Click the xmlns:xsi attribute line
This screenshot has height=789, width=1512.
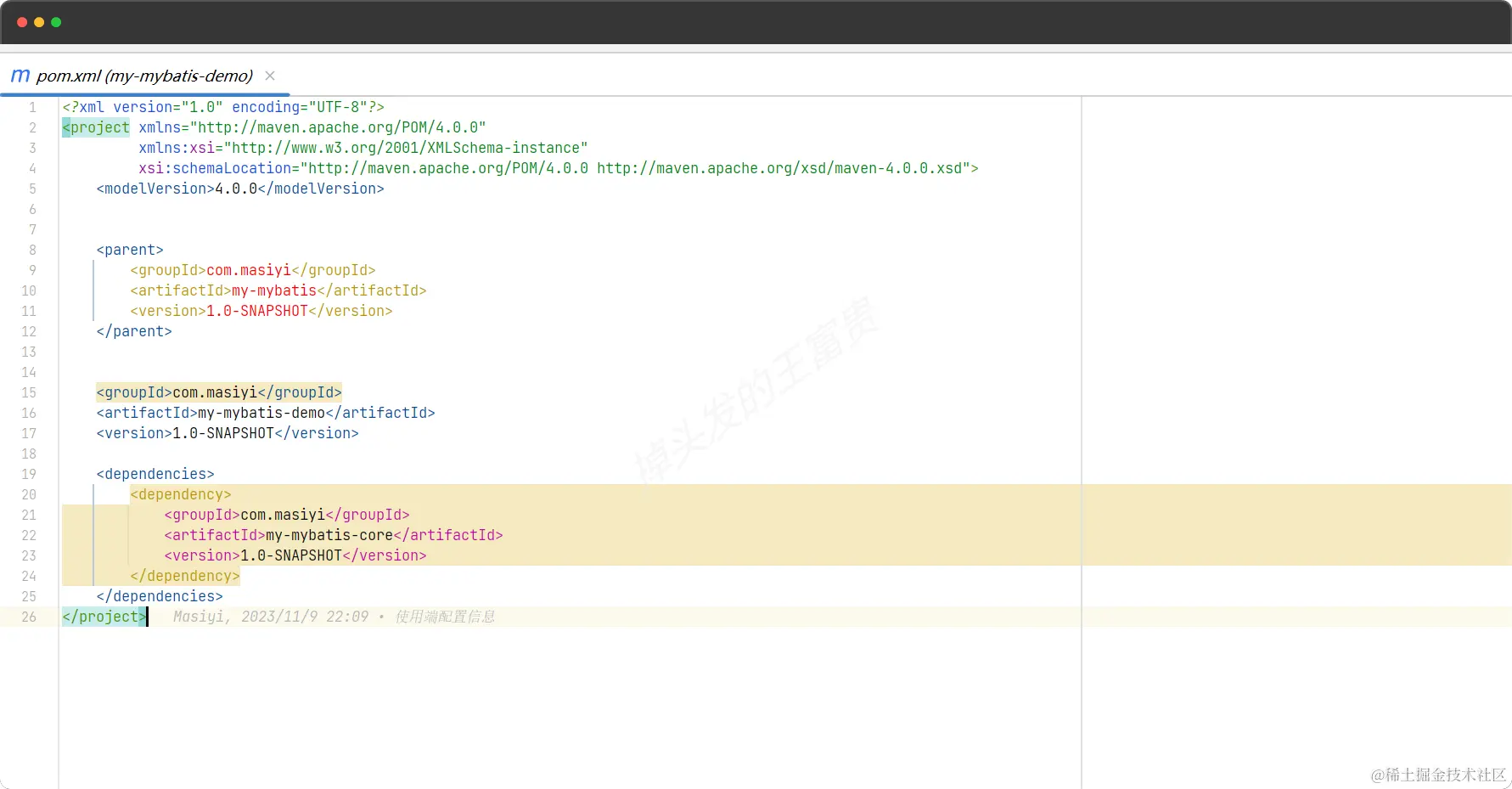tap(363, 148)
